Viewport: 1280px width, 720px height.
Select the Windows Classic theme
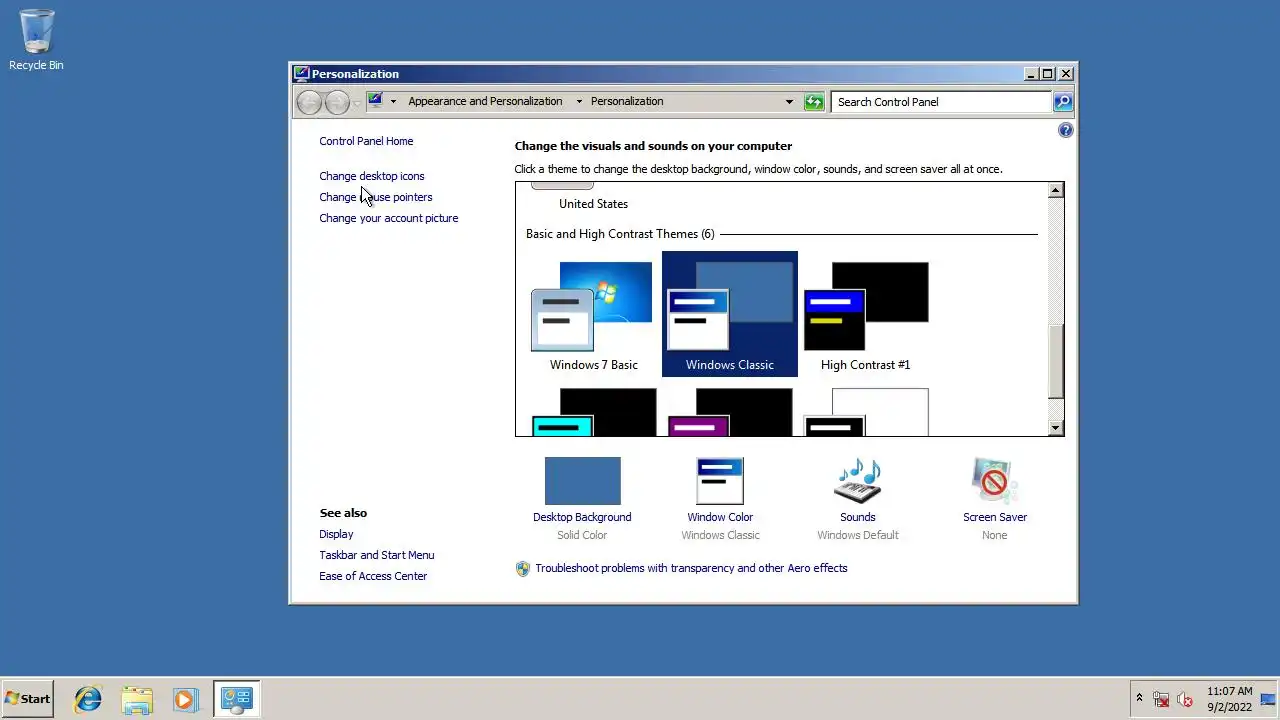[x=730, y=315]
